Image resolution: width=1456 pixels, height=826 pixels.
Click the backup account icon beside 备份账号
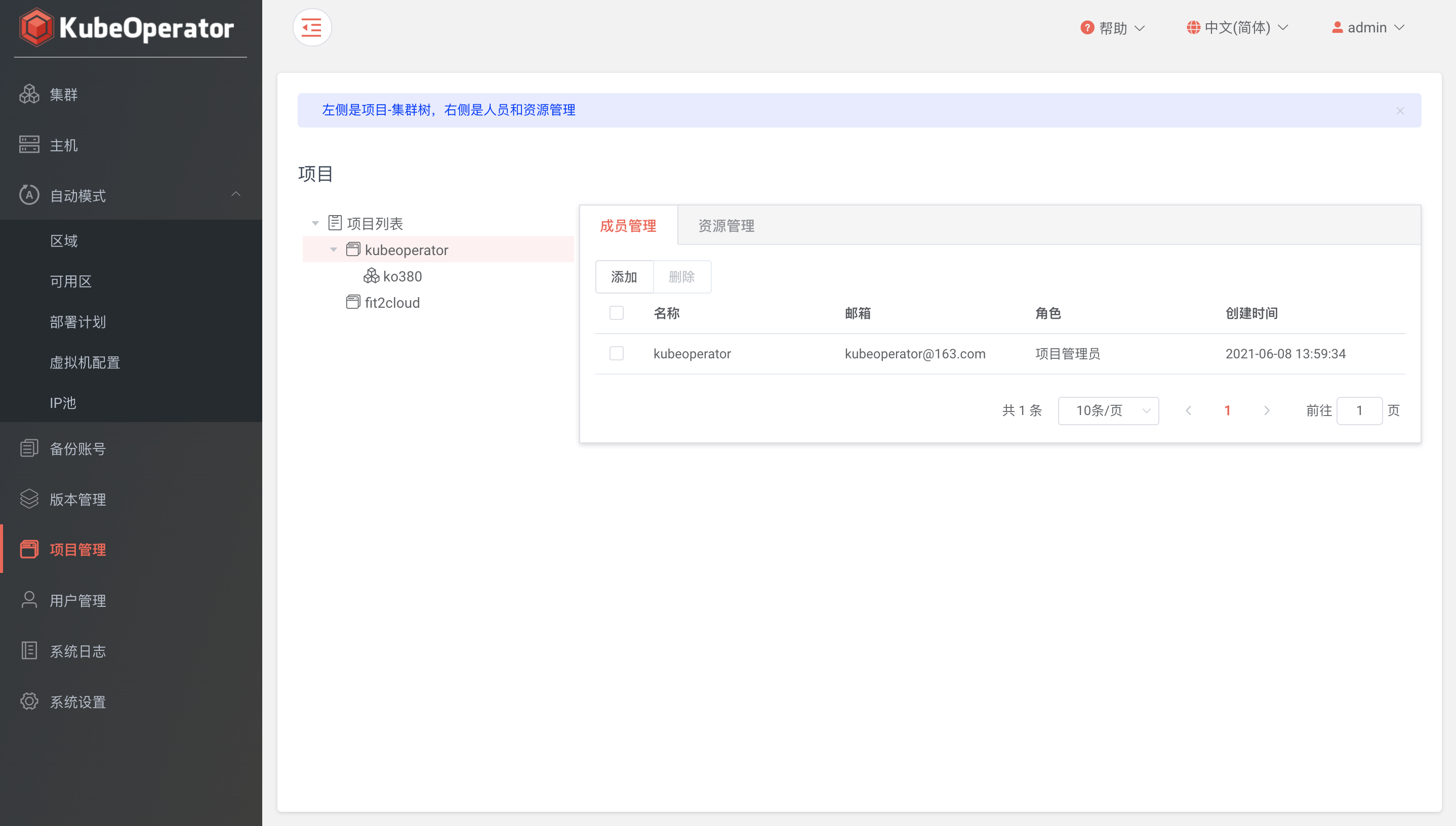tap(29, 448)
